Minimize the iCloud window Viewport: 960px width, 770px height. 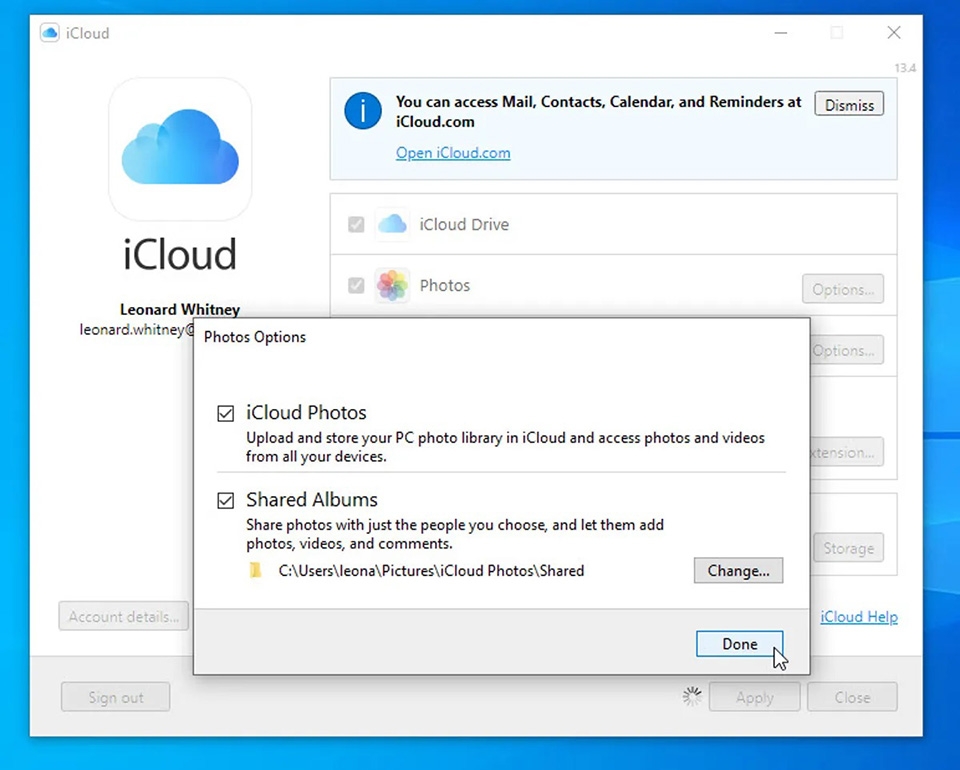(781, 32)
